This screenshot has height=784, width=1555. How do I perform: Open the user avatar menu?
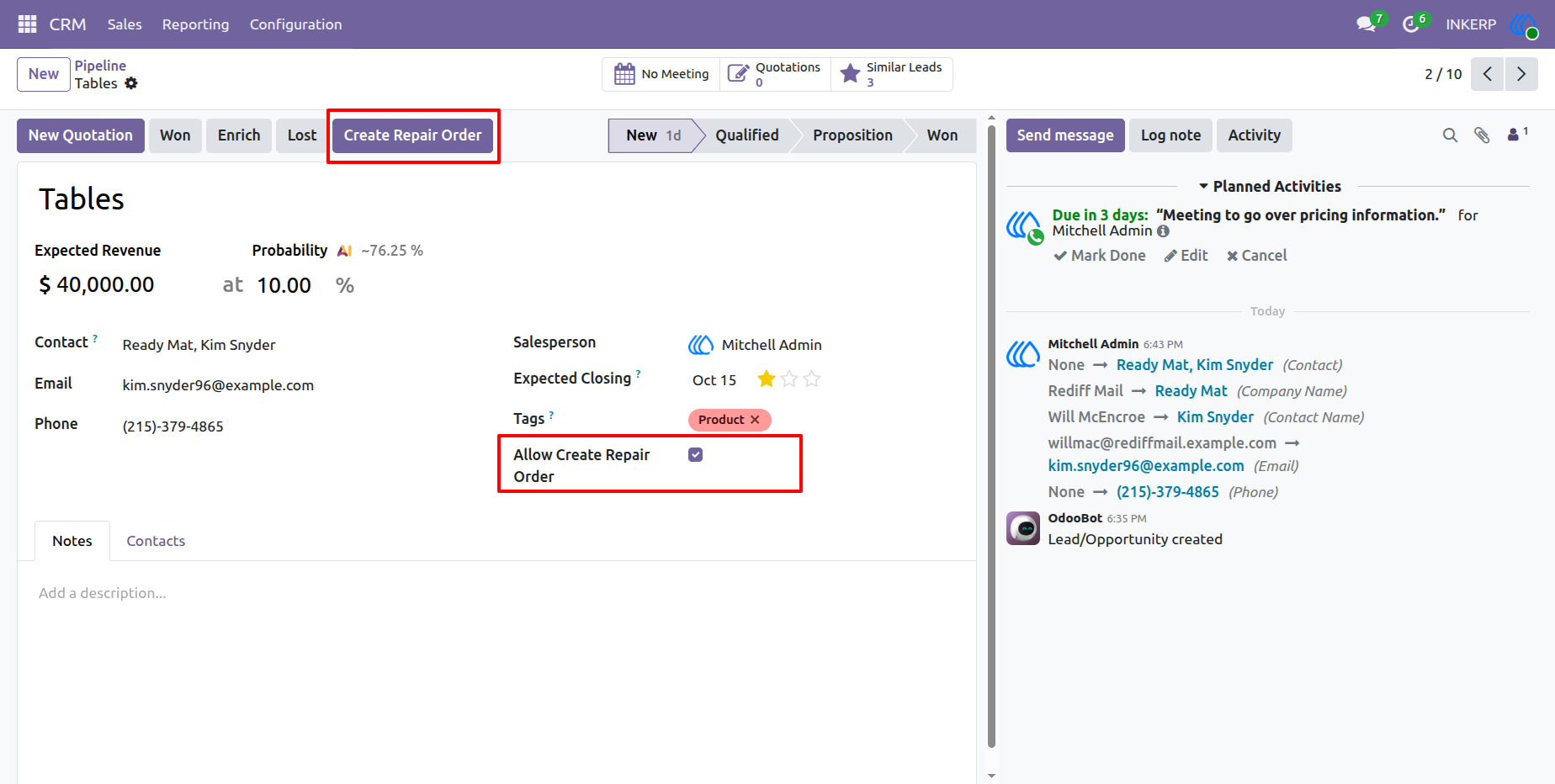(x=1524, y=24)
